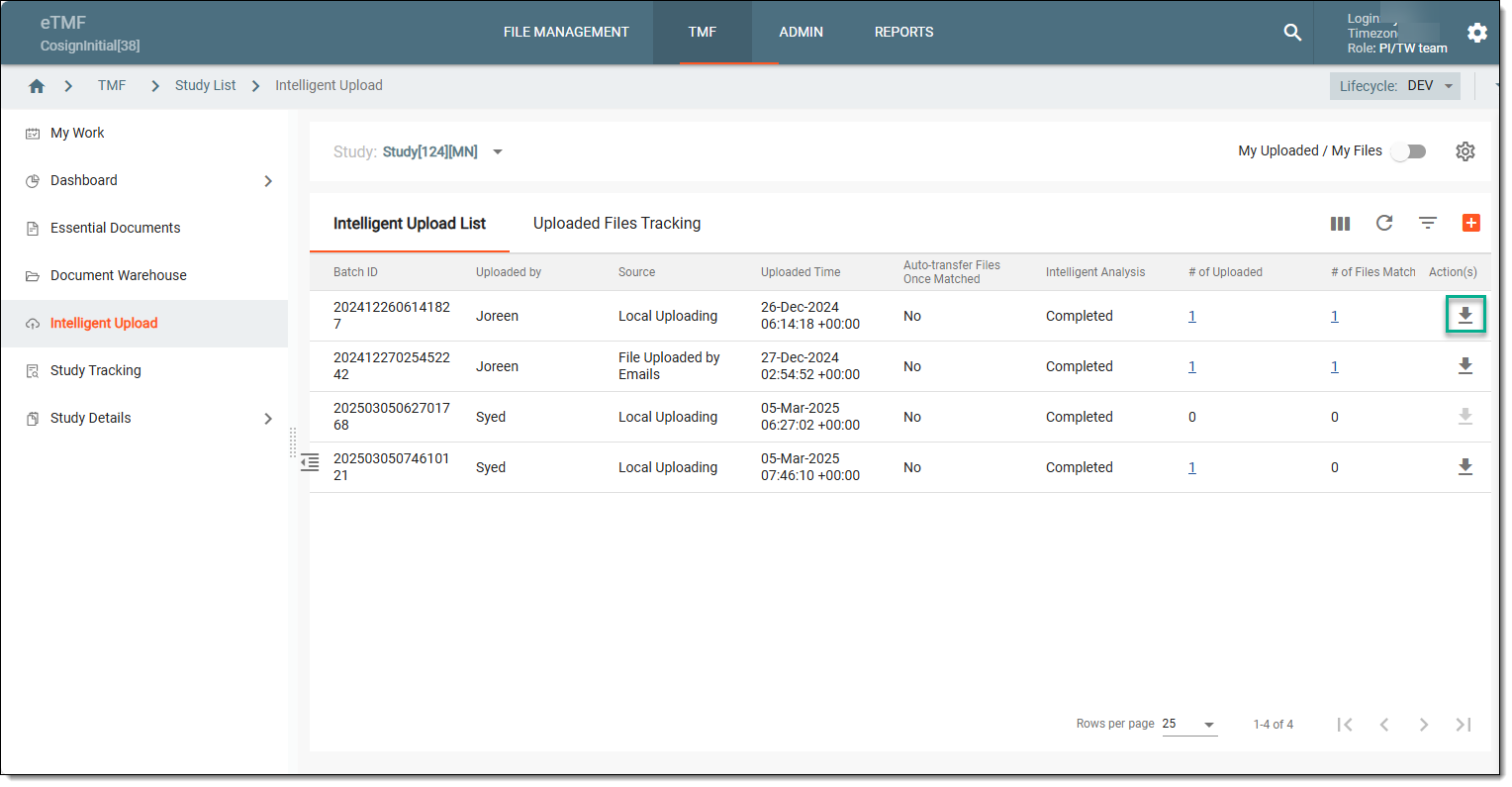Click My Work calendar icon

pos(32,134)
